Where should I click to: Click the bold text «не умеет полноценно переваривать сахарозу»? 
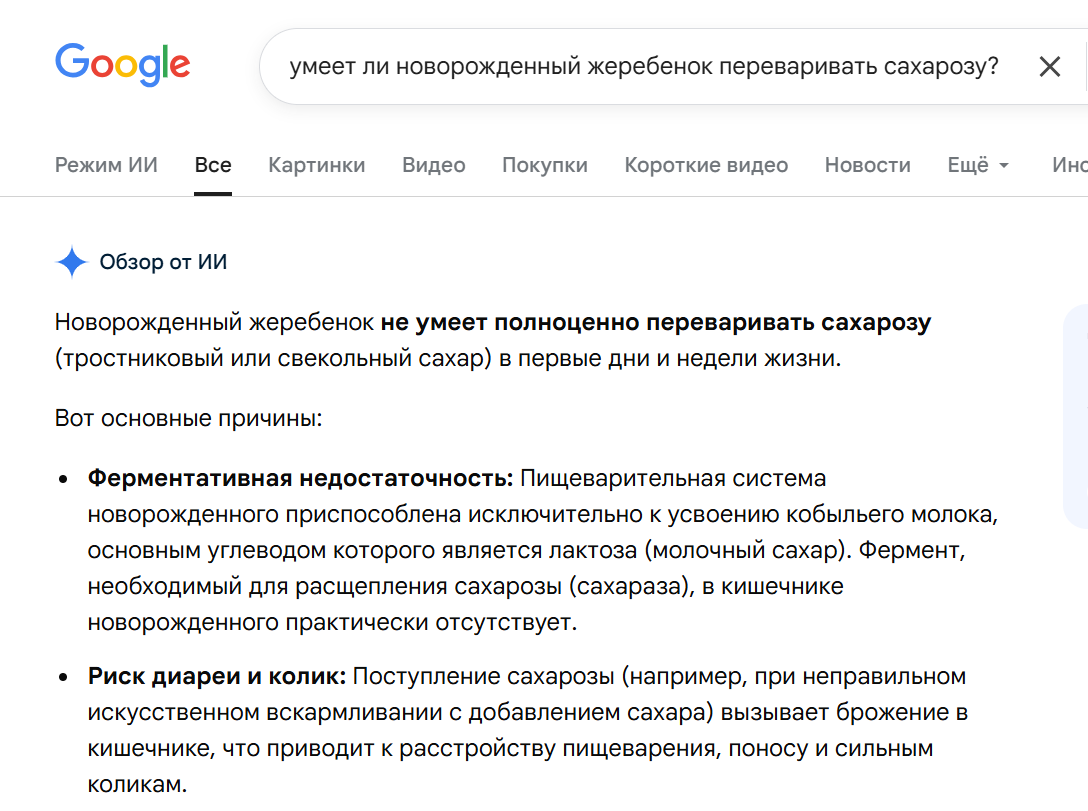pyautogui.click(x=660, y=323)
